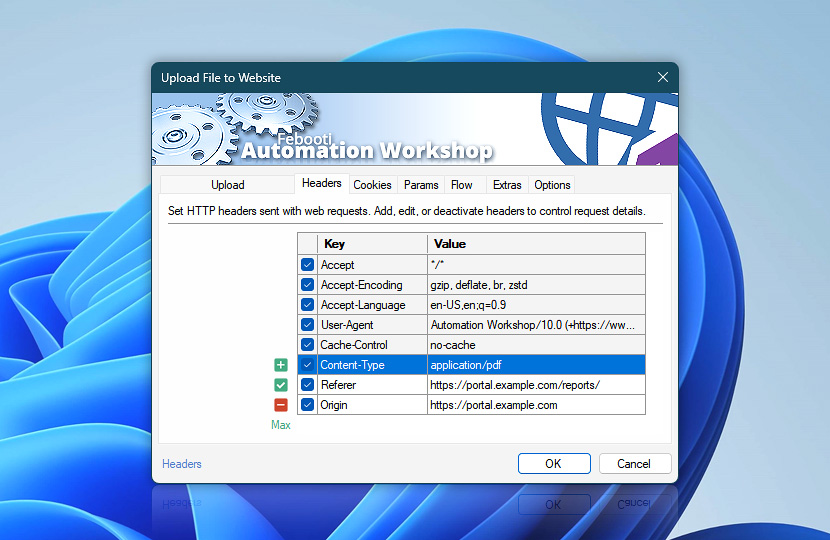Click the https://portal.example.com/reports/ value cell
This screenshot has height=540, width=830.
click(x=536, y=385)
